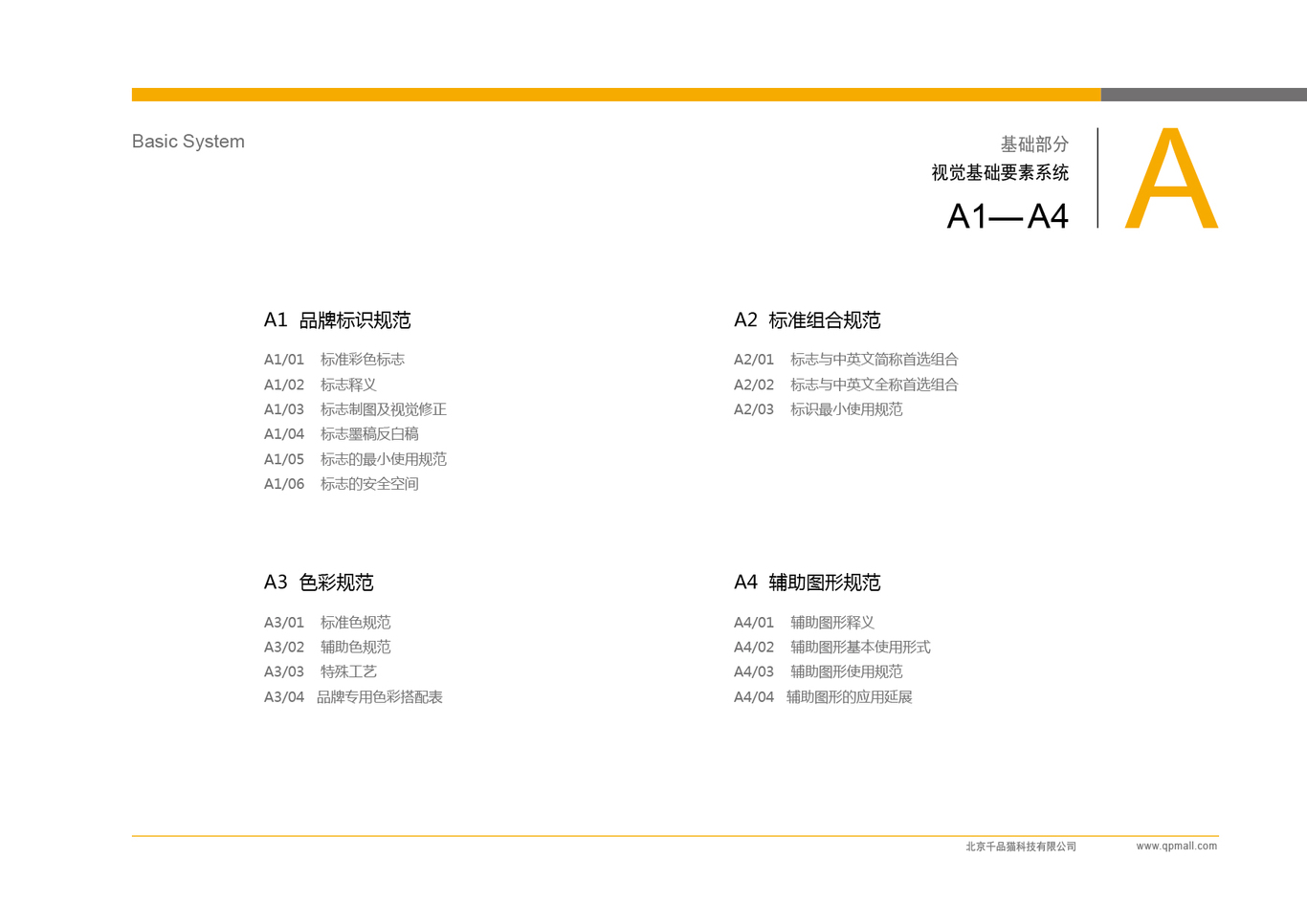Select entry 'A4/04 辅助图形的应用延展'
The width and height of the screenshot is (1307, 924).
[x=824, y=697]
